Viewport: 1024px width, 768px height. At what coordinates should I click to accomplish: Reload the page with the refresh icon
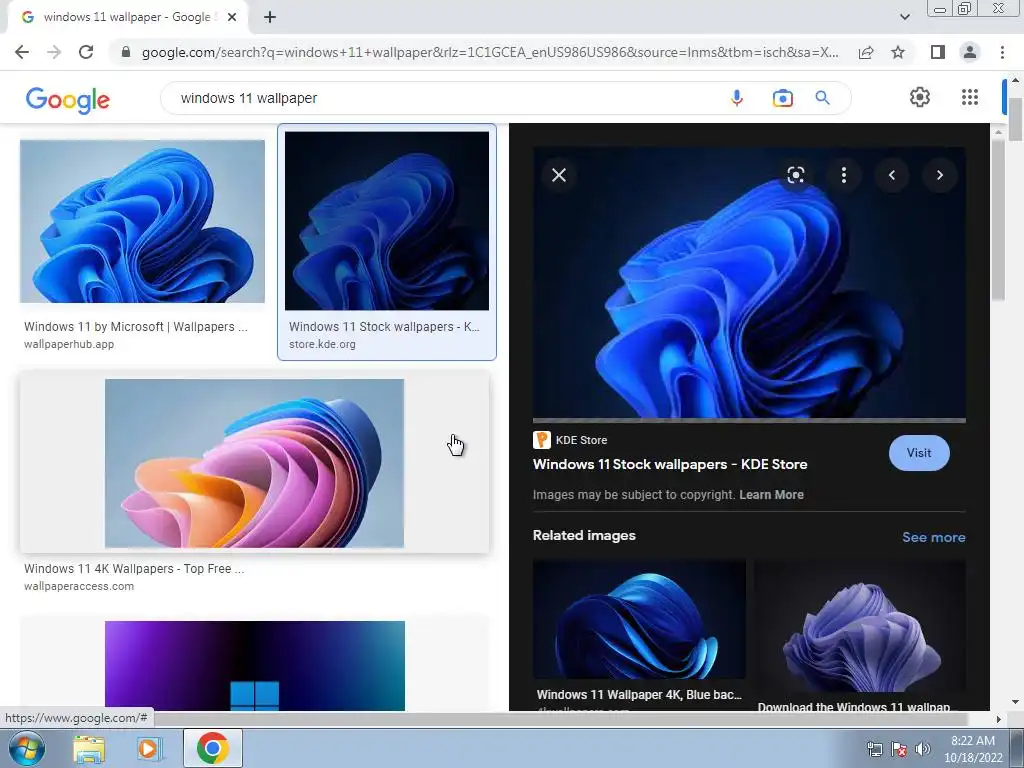86,52
